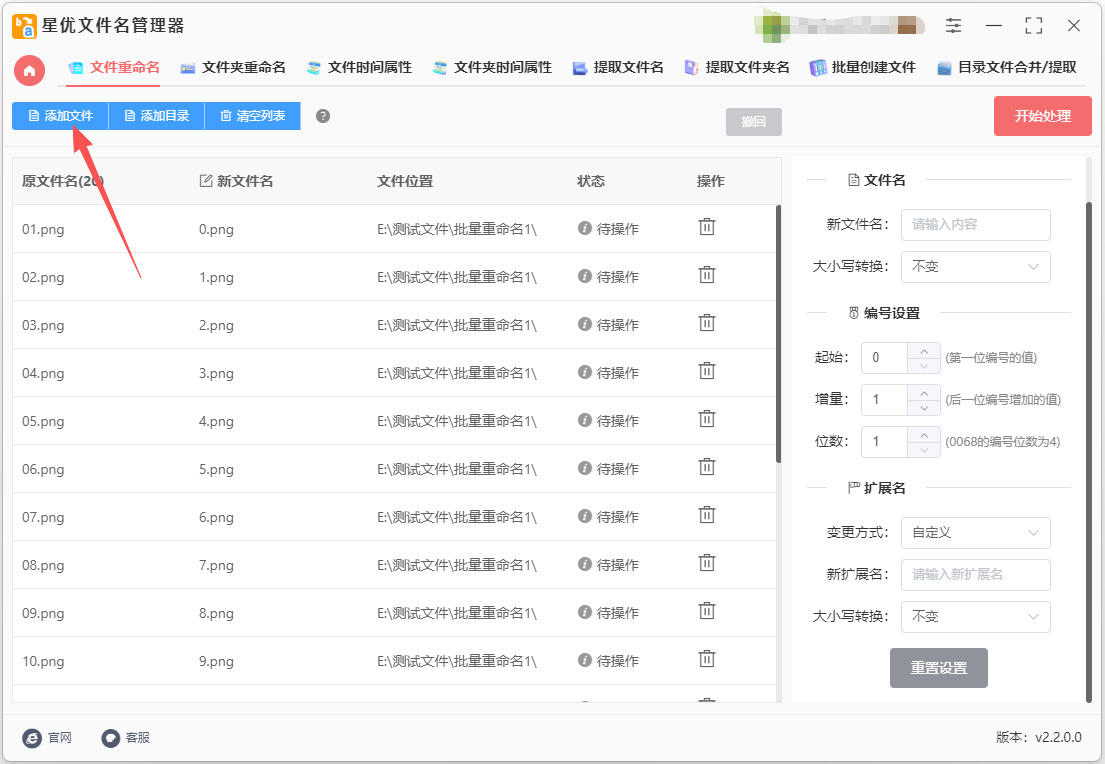Increase the 起始 number with up arrow
Viewport: 1105px width, 764px height.
pos(923,350)
